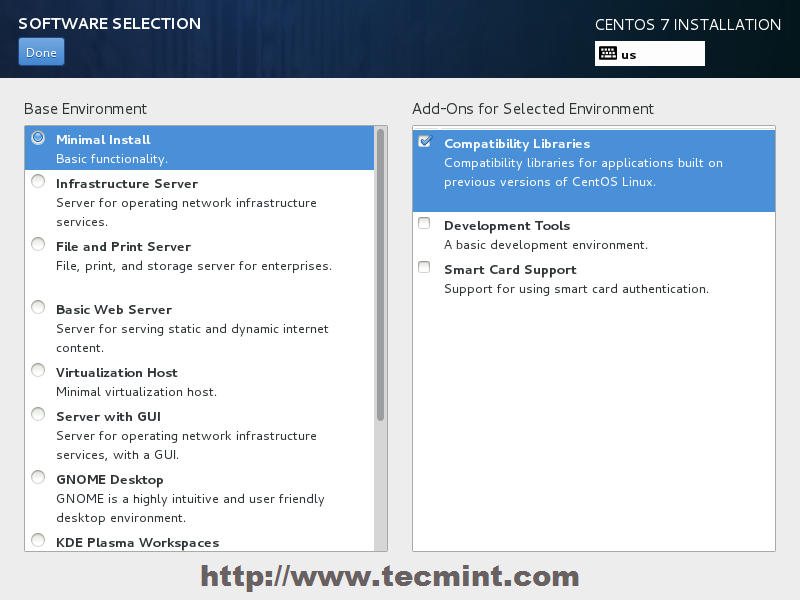Enable Development Tools checkbox
800x600 pixels.
pos(424,223)
